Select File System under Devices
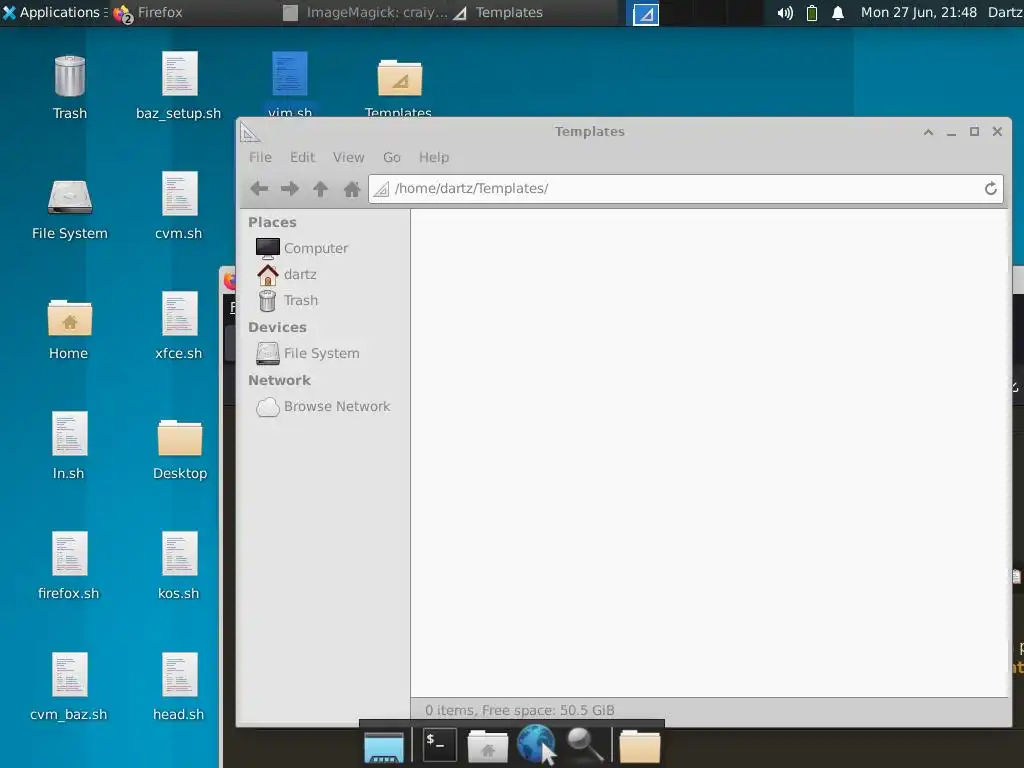Screen dimensions: 1024x768 click(x=308, y=353)
